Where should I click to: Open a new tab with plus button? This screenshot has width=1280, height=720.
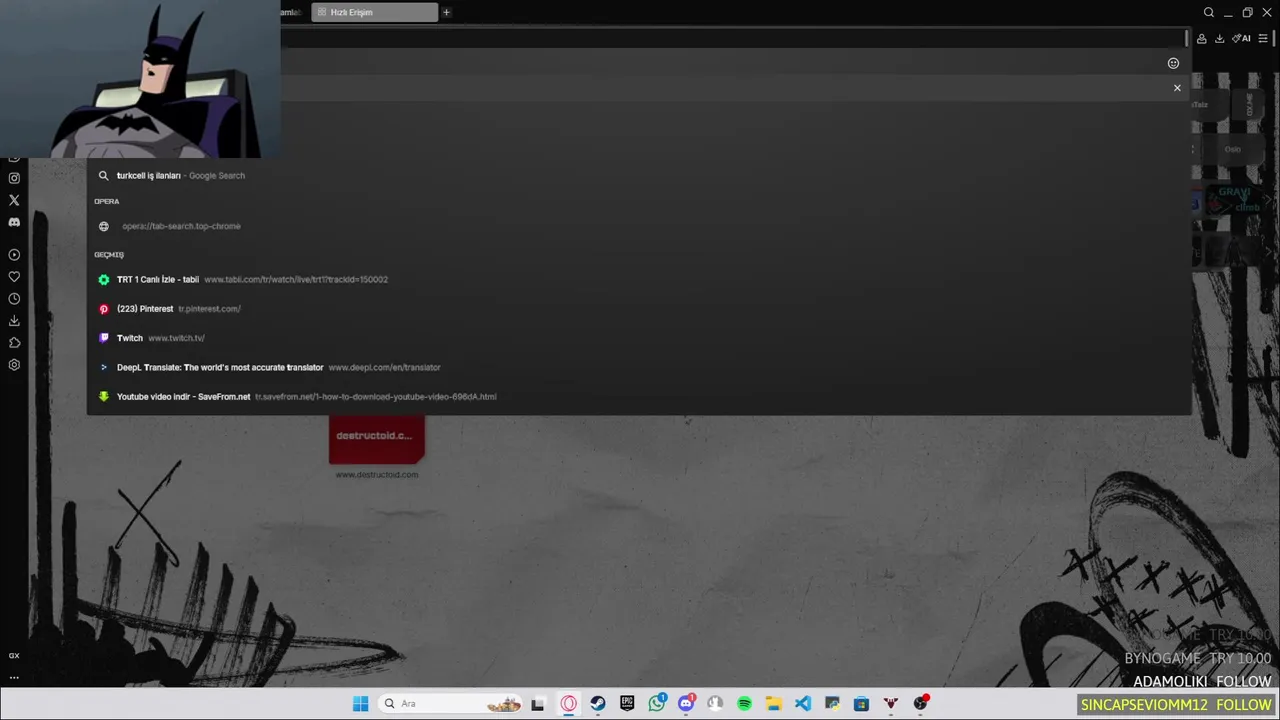tap(446, 13)
